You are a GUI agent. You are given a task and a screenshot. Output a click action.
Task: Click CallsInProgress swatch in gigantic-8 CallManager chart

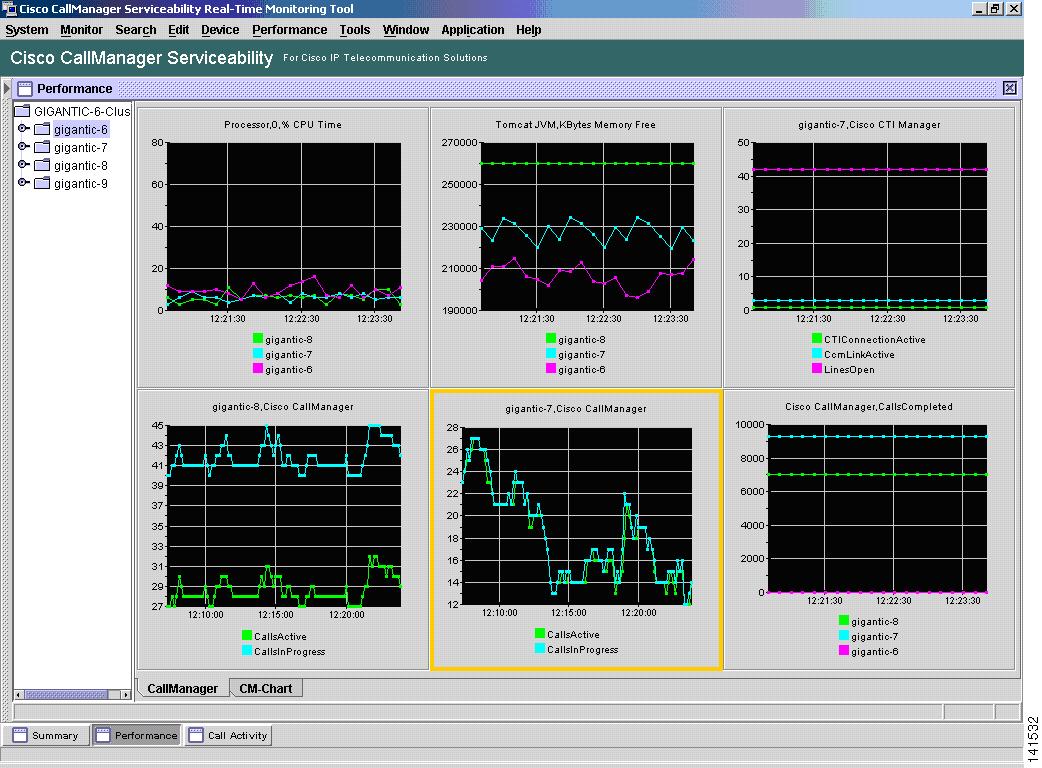(247, 650)
